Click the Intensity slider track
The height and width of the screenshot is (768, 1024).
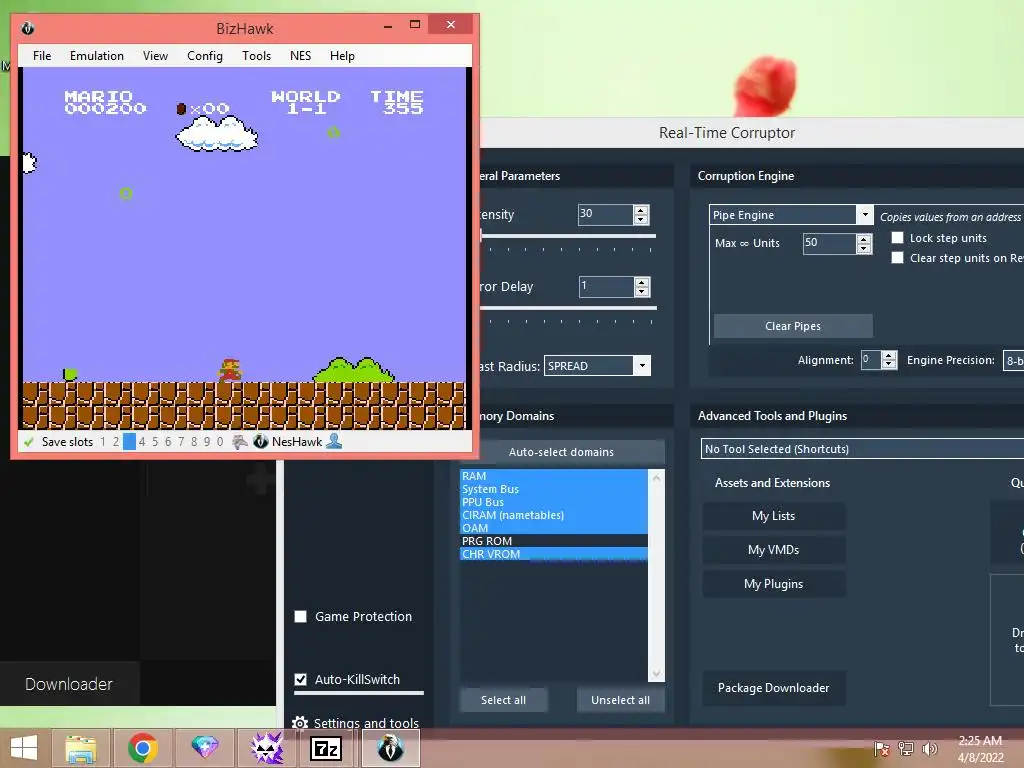(x=567, y=236)
